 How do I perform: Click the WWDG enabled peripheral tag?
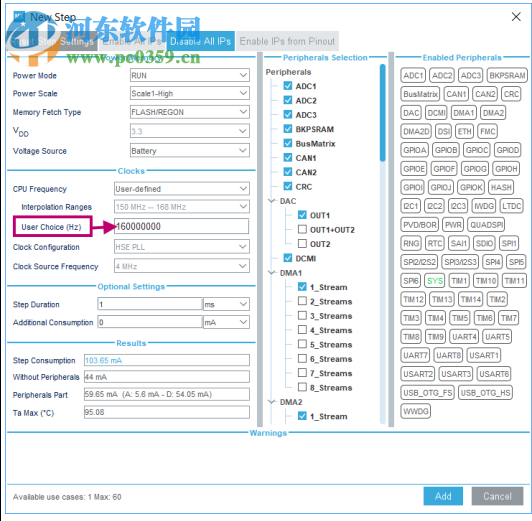point(416,411)
